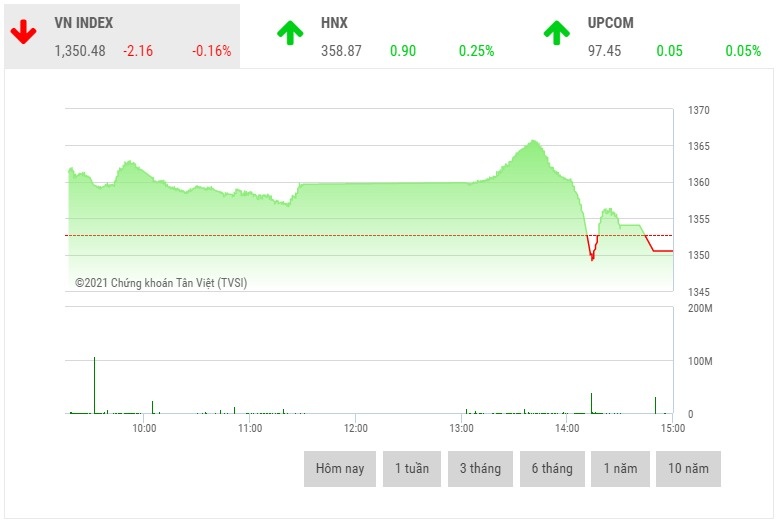
Task: Click the VN Index value 1,350.48
Action: point(79,51)
